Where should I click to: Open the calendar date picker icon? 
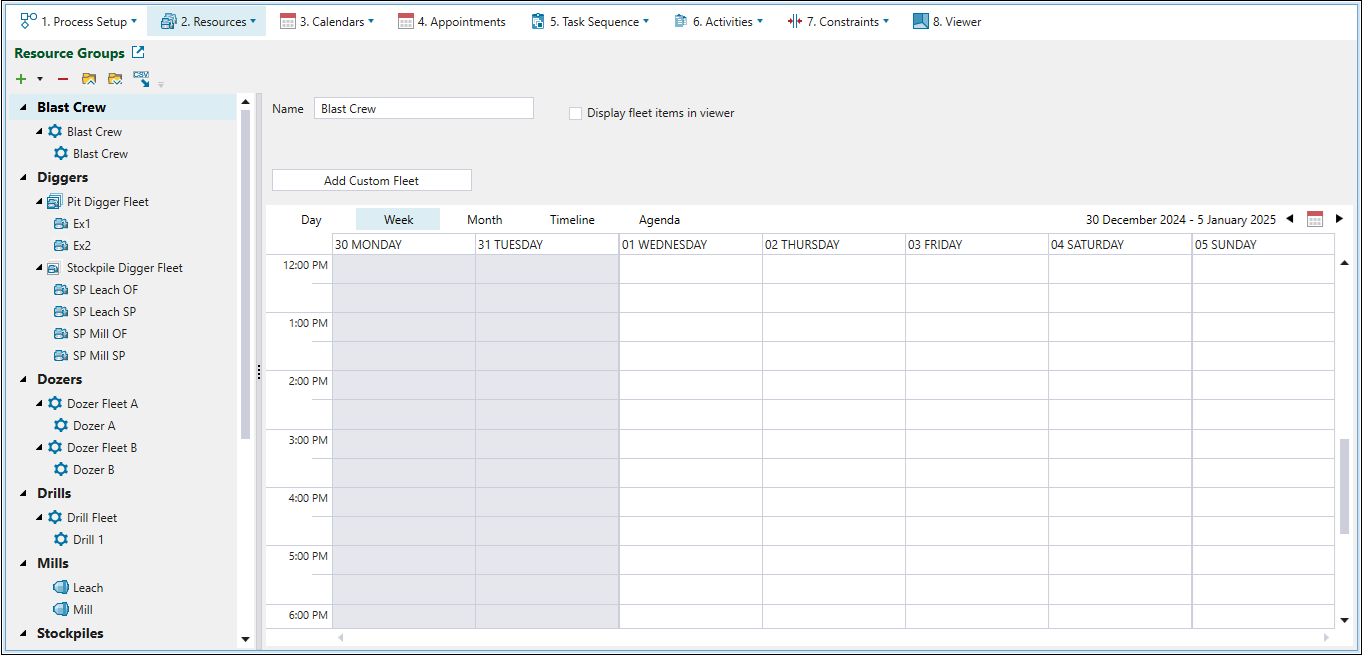click(1315, 219)
